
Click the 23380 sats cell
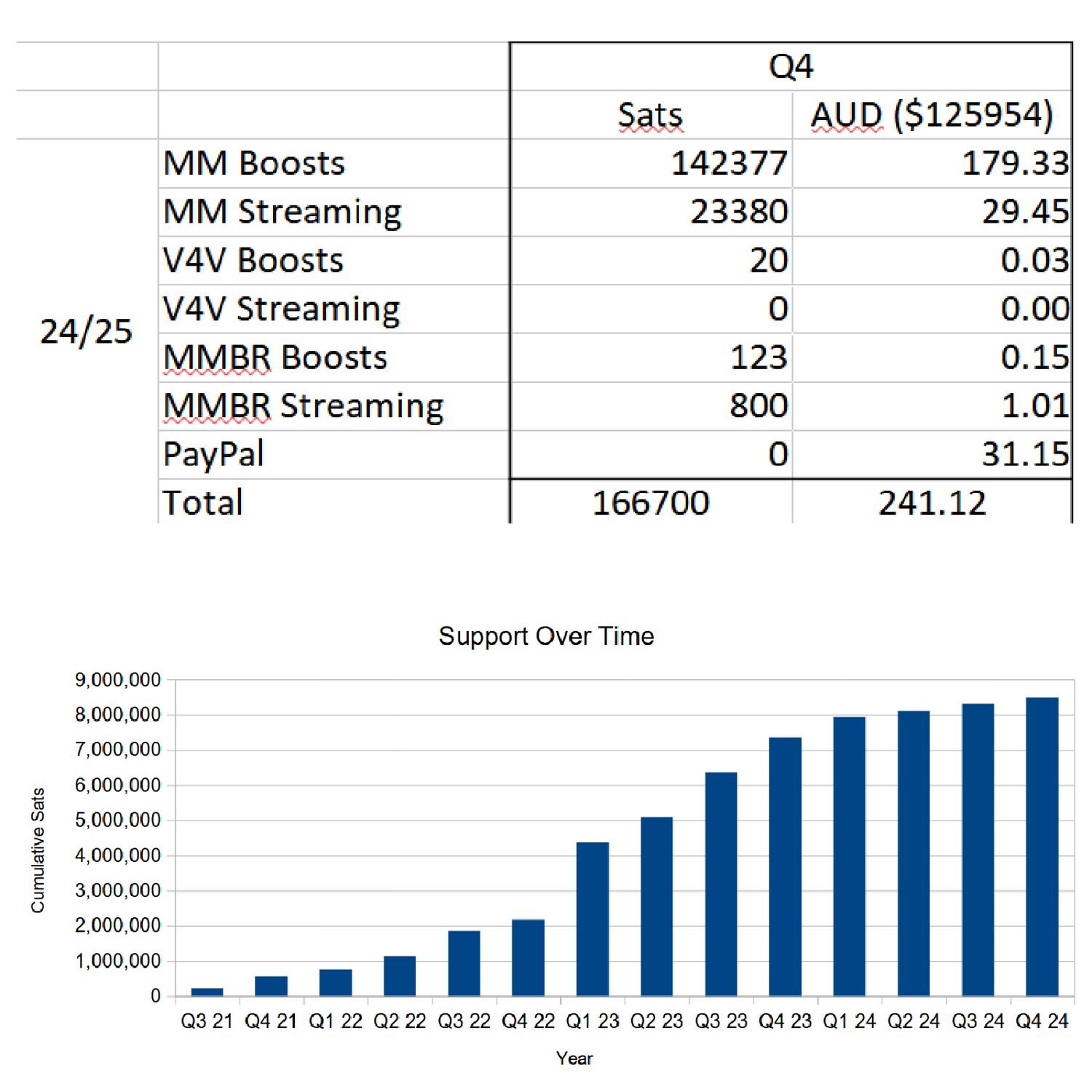point(651,212)
